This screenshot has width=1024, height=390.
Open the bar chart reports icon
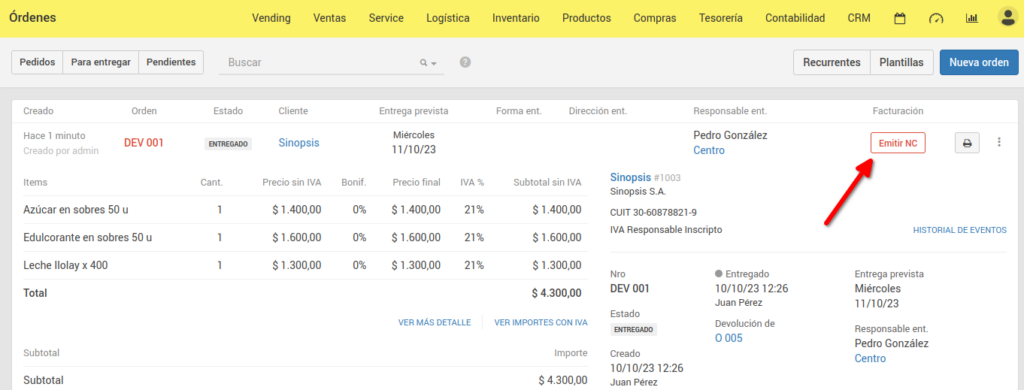pyautogui.click(x=972, y=18)
